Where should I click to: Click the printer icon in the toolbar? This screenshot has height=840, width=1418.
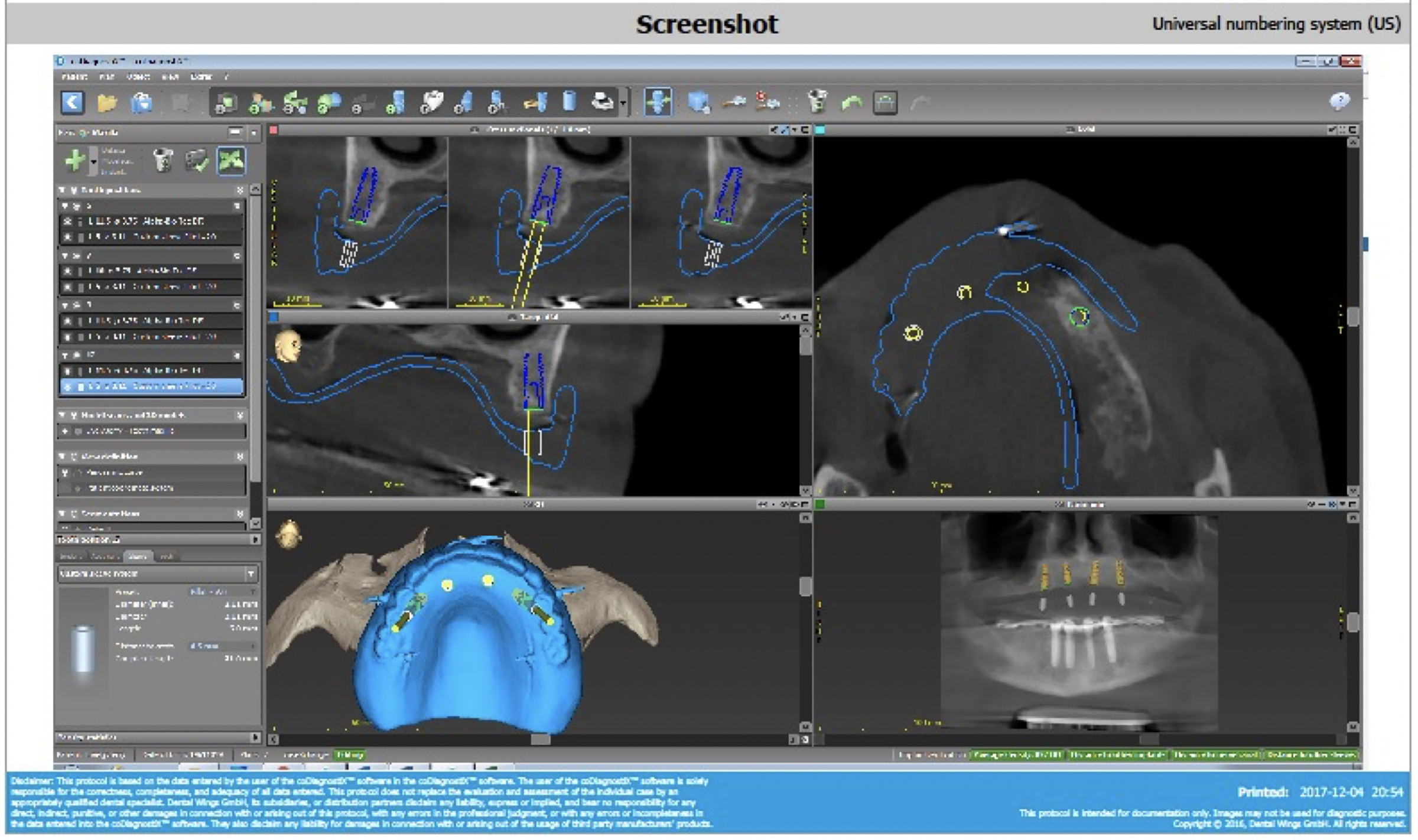[x=601, y=102]
